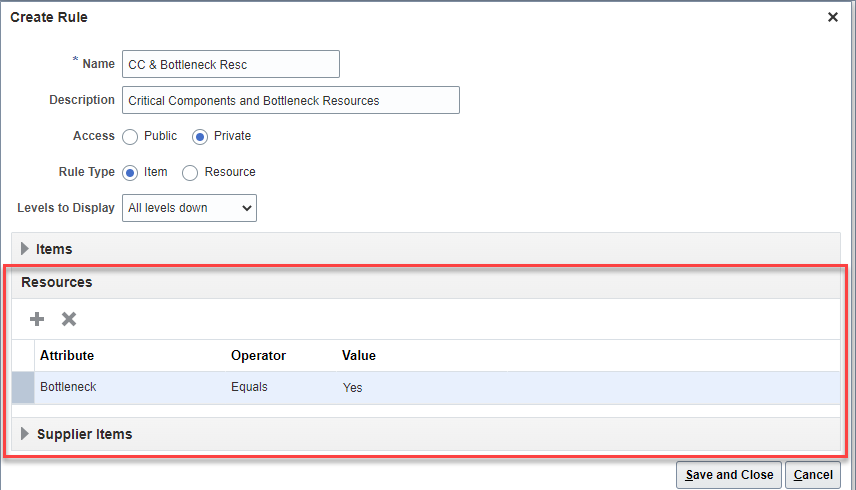Choose the Item rule type
Screen dimensions: 856x490
(x=130, y=172)
